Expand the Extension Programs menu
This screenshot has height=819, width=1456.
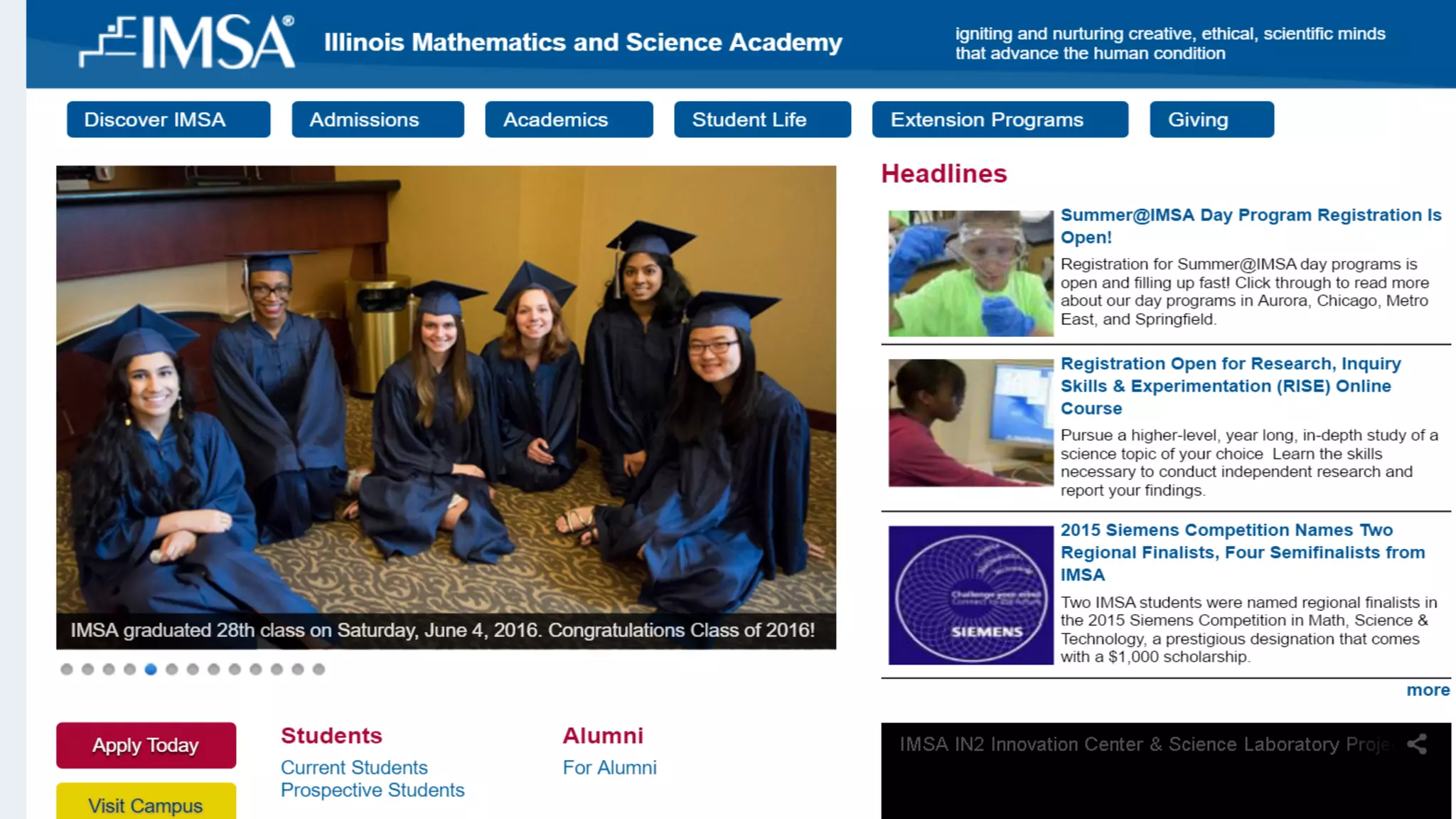(1000, 119)
